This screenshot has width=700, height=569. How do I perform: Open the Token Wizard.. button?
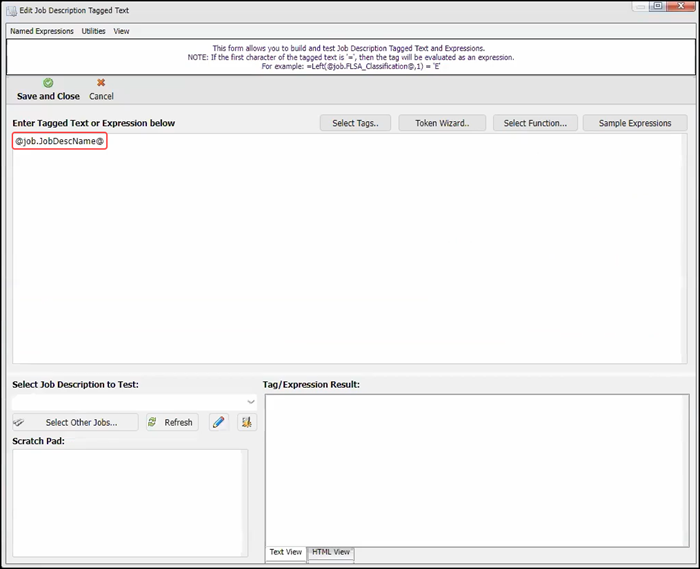coord(442,123)
